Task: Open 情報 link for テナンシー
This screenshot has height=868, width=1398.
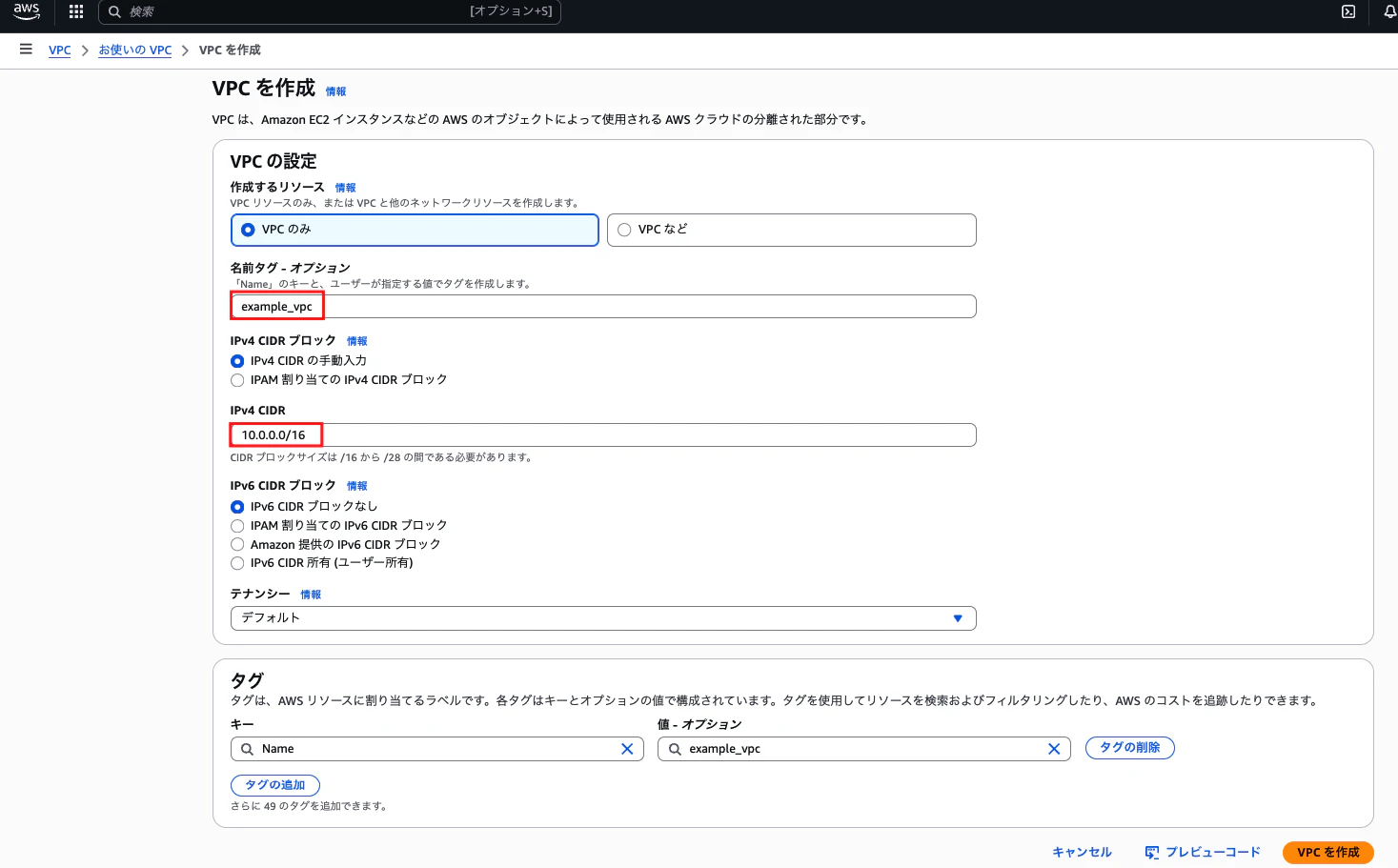Action: tap(311, 595)
